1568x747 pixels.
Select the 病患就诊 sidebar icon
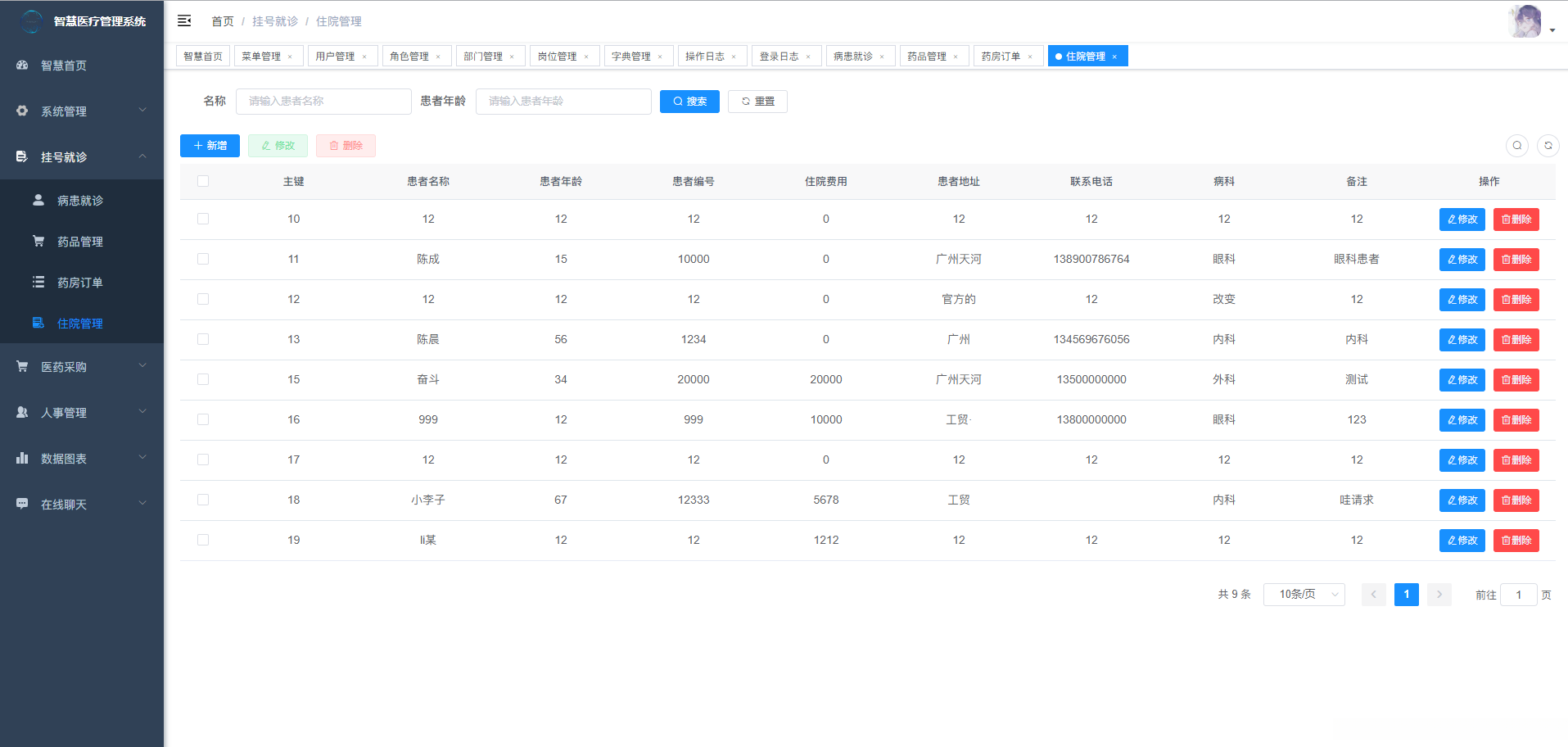coord(38,199)
